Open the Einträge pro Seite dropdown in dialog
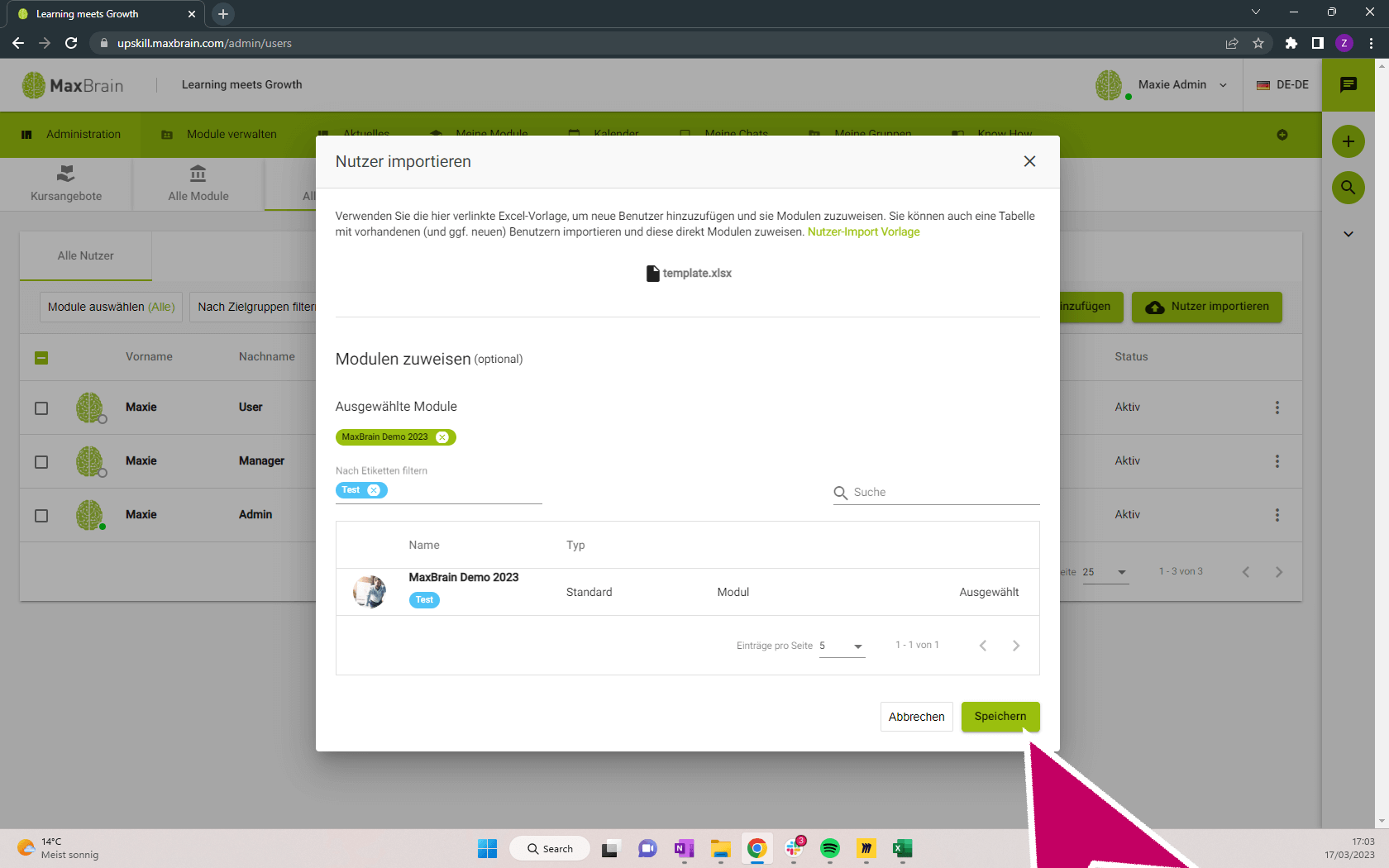 pos(842,646)
